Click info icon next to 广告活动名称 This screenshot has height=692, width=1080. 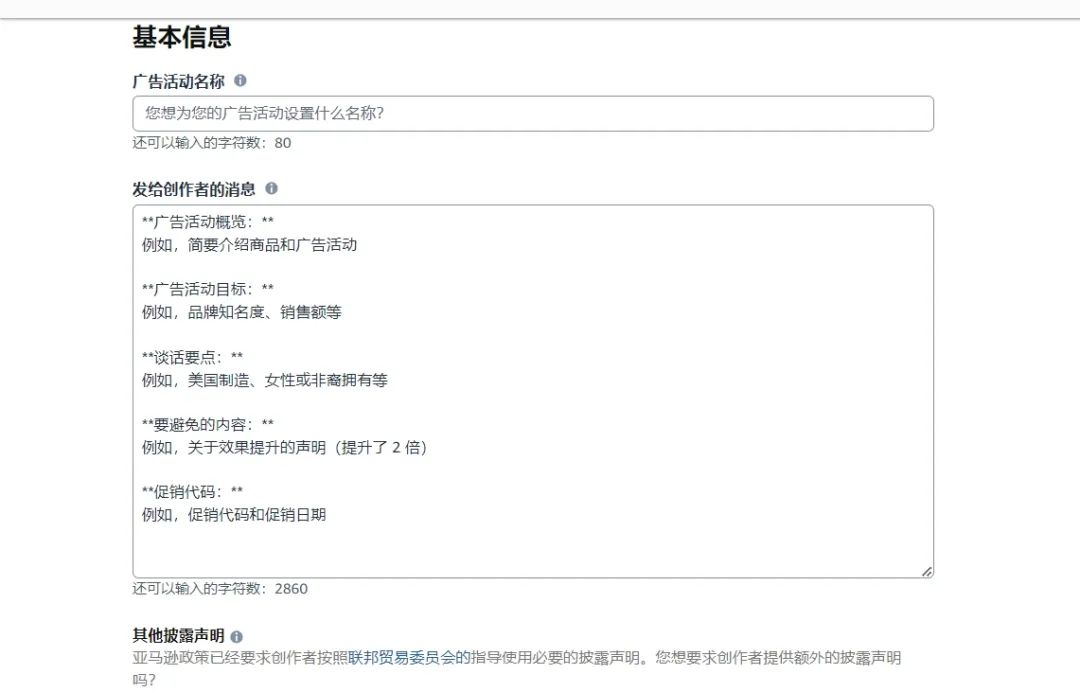pos(240,81)
